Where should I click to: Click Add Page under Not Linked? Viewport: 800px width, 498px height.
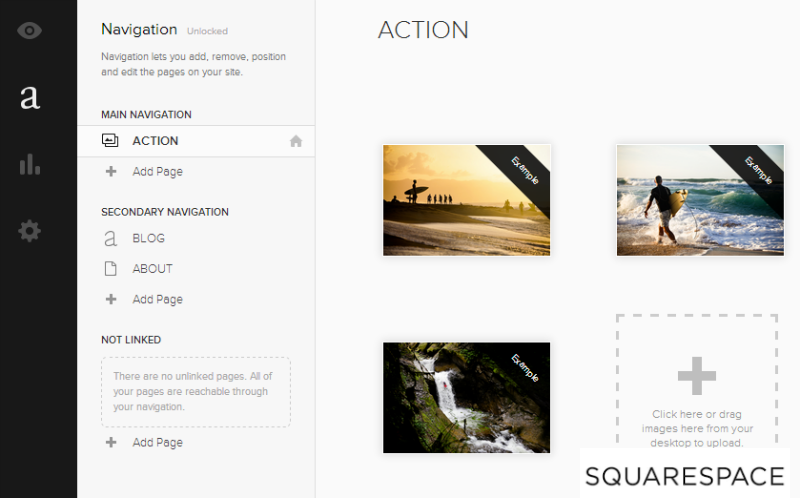157,442
